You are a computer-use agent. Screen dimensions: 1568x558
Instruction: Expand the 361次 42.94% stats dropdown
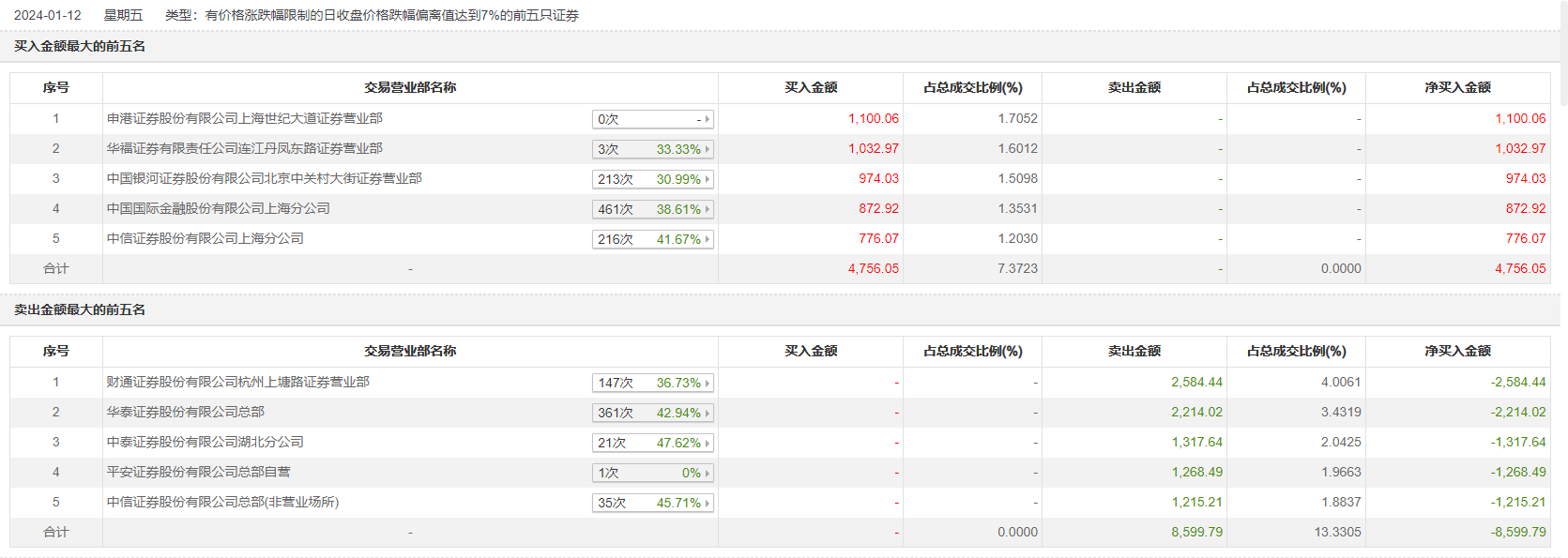[x=653, y=413]
